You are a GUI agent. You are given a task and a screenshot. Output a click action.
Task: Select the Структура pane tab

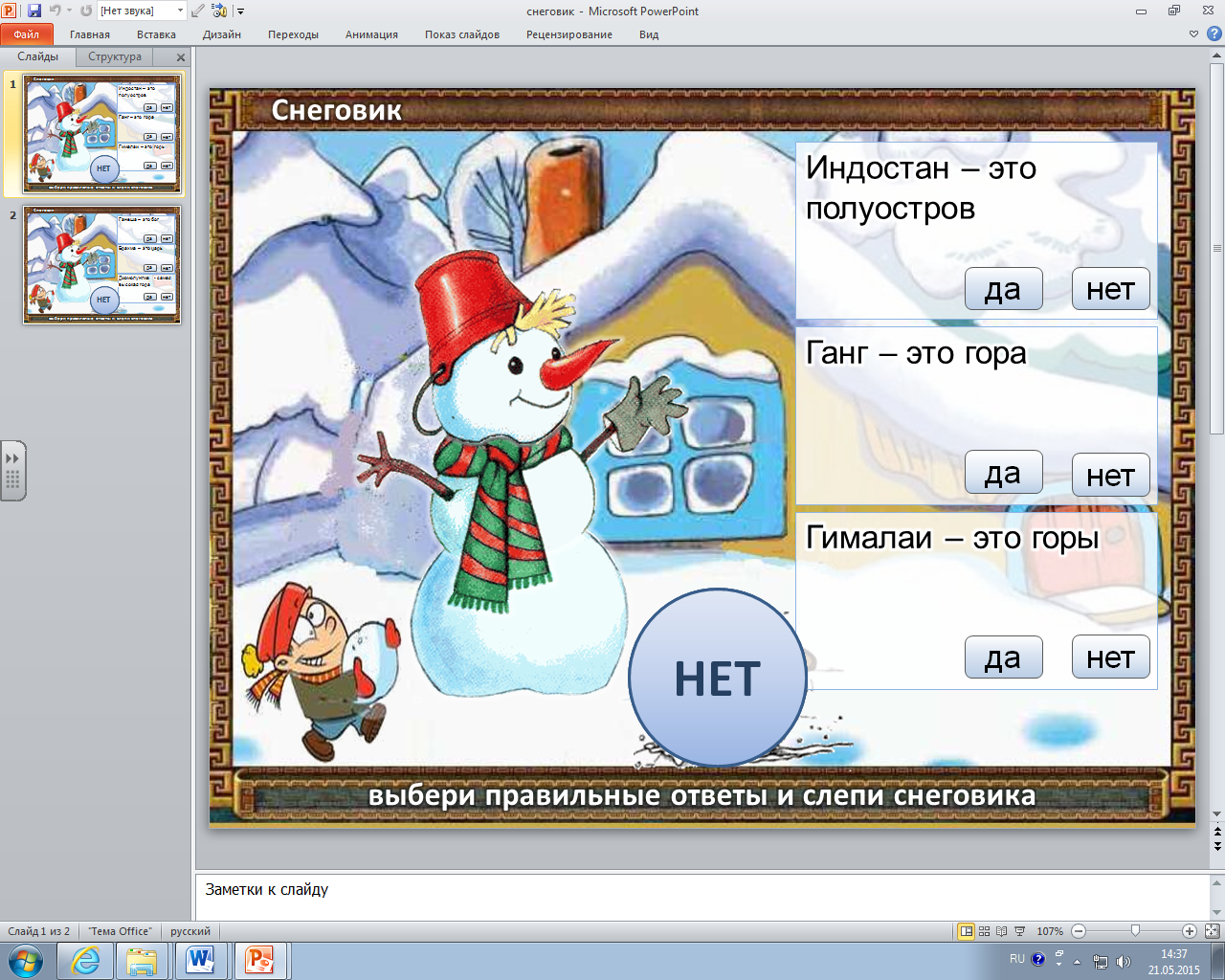point(115,56)
